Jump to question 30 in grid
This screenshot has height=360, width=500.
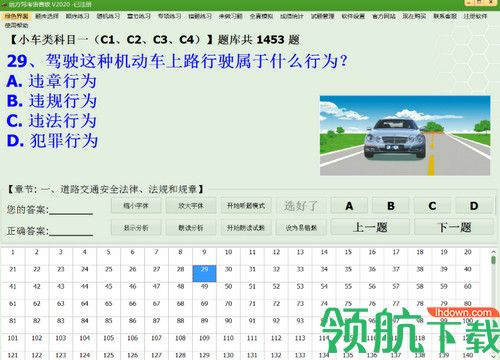coord(228,273)
